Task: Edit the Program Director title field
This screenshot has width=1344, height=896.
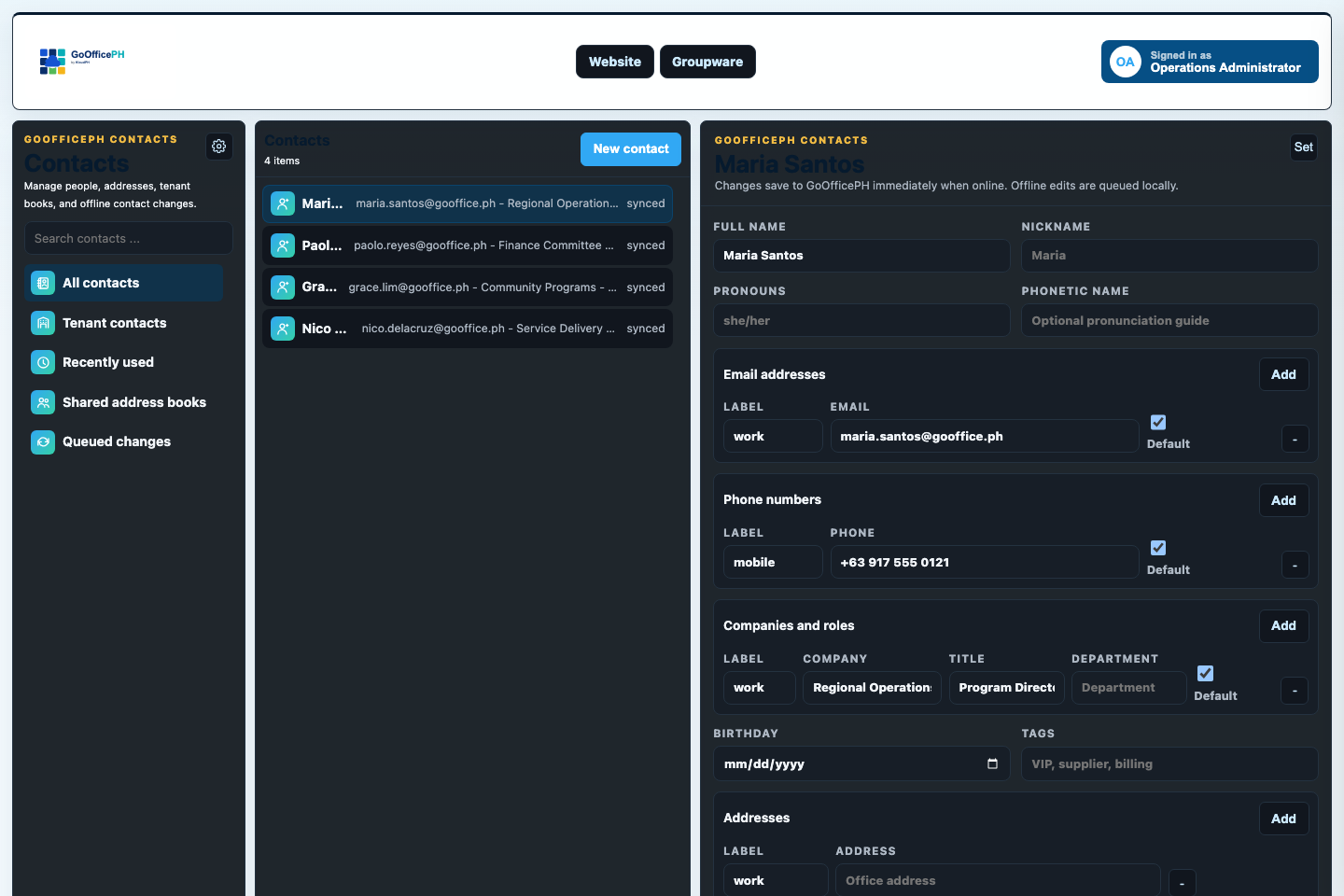Action: [x=1006, y=688]
